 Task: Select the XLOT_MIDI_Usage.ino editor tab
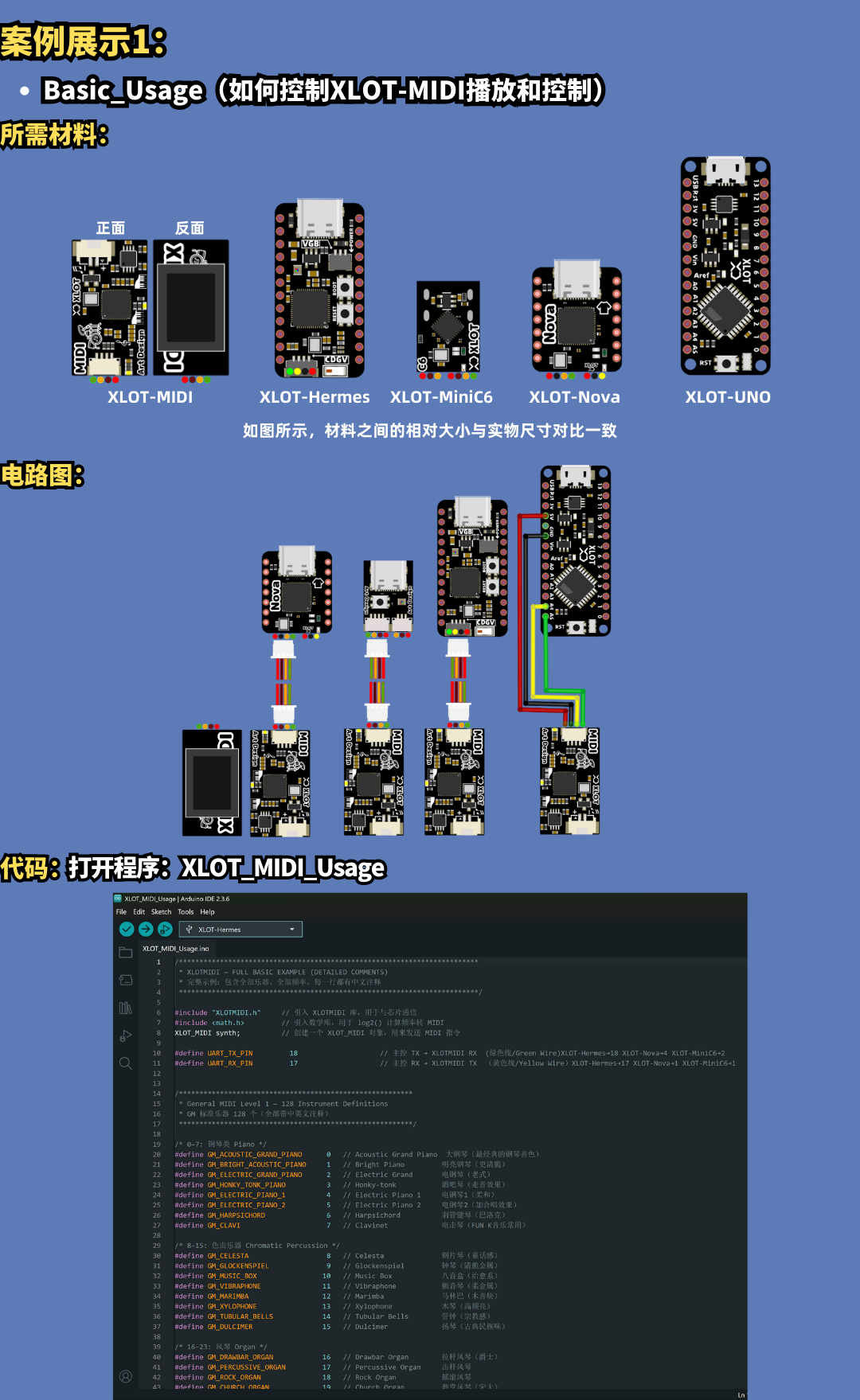176,949
